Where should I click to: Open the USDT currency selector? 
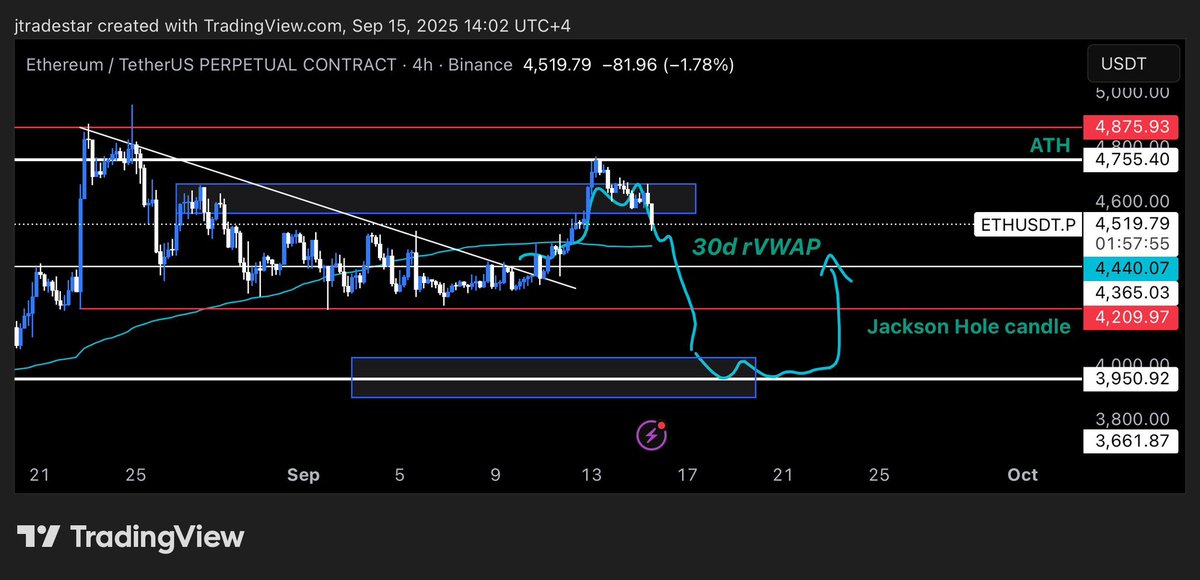(1135, 64)
